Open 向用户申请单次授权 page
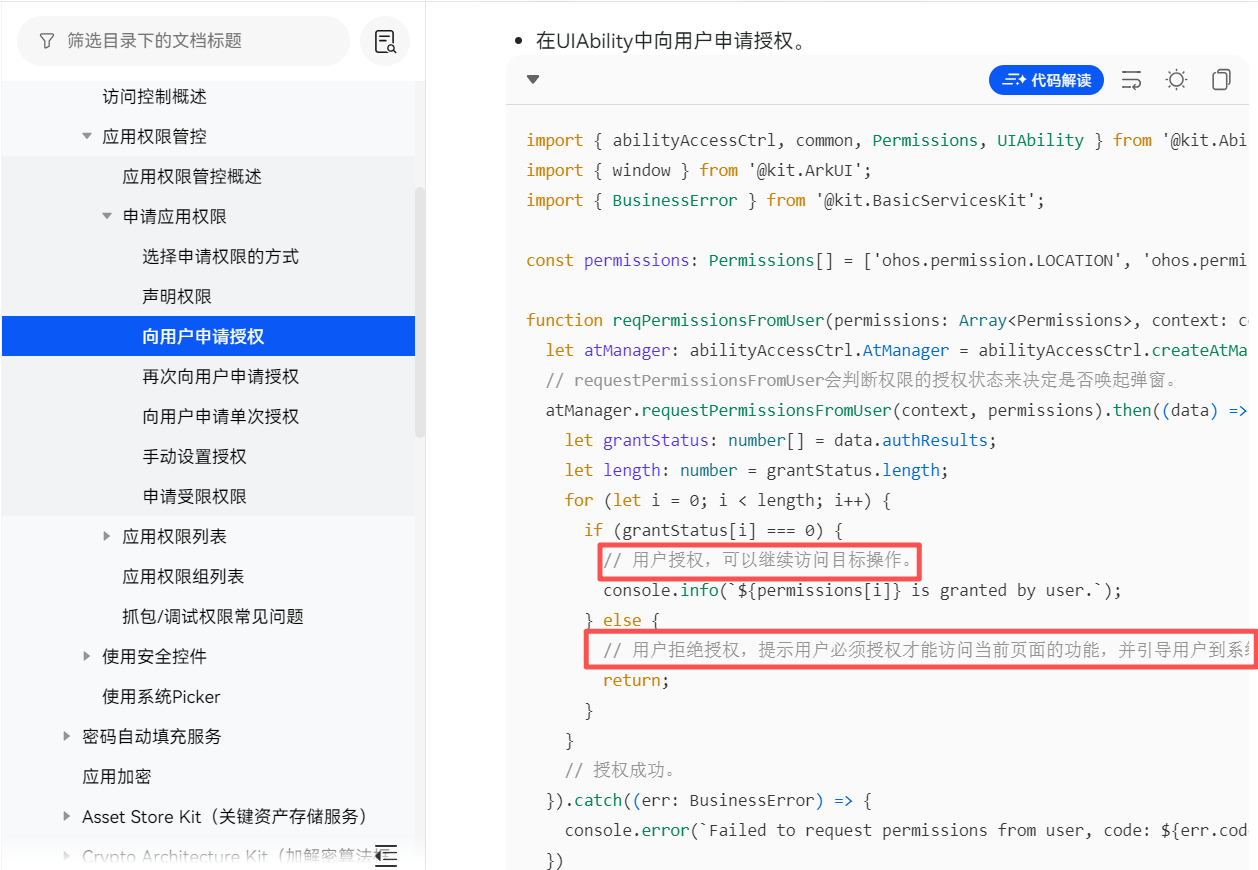Image resolution: width=1258 pixels, height=870 pixels. click(x=220, y=417)
